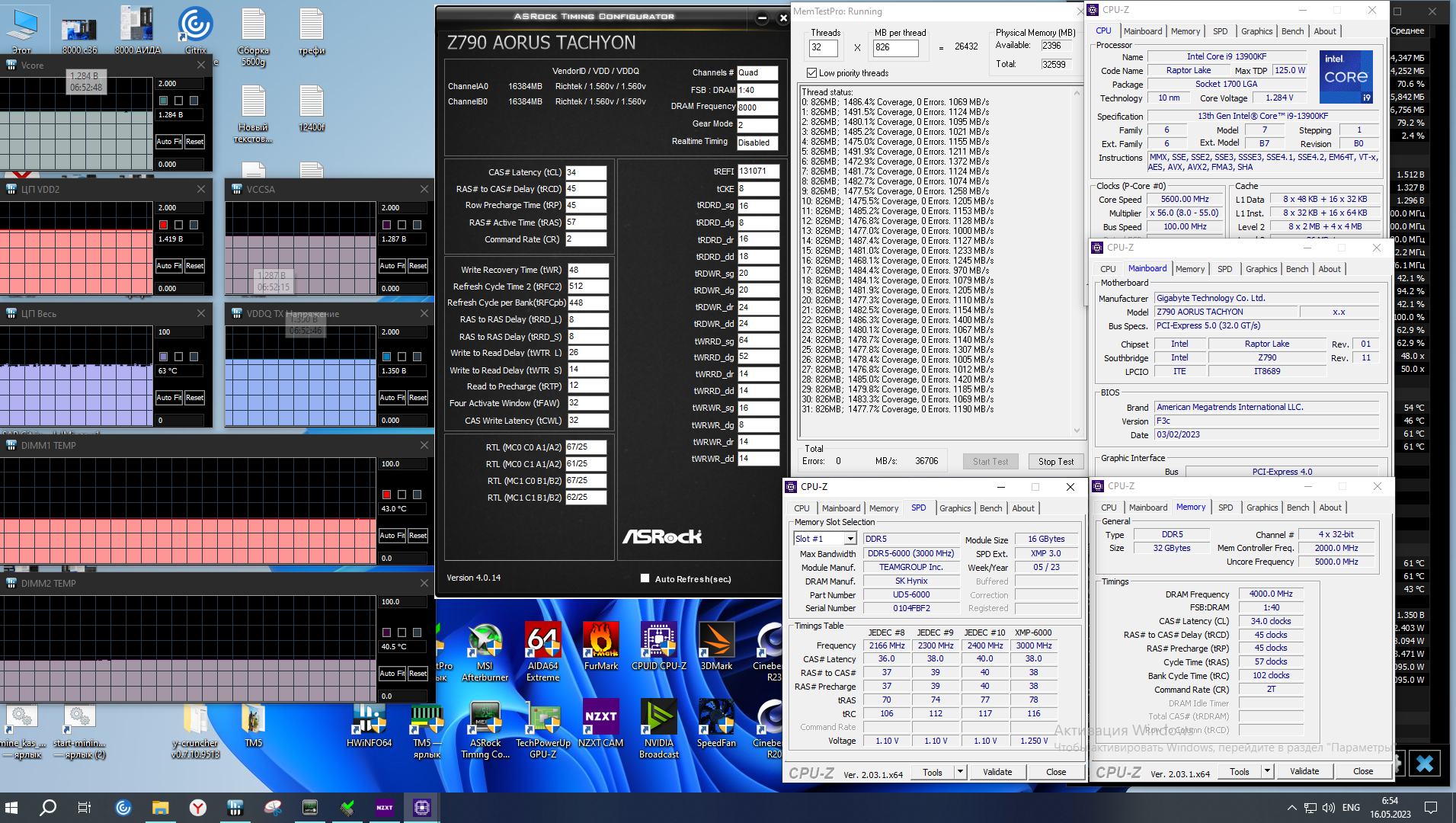Viewport: 1456px width, 823px height.
Task: Click the CAS# Latency (tCL) value field
Action: coord(586,172)
